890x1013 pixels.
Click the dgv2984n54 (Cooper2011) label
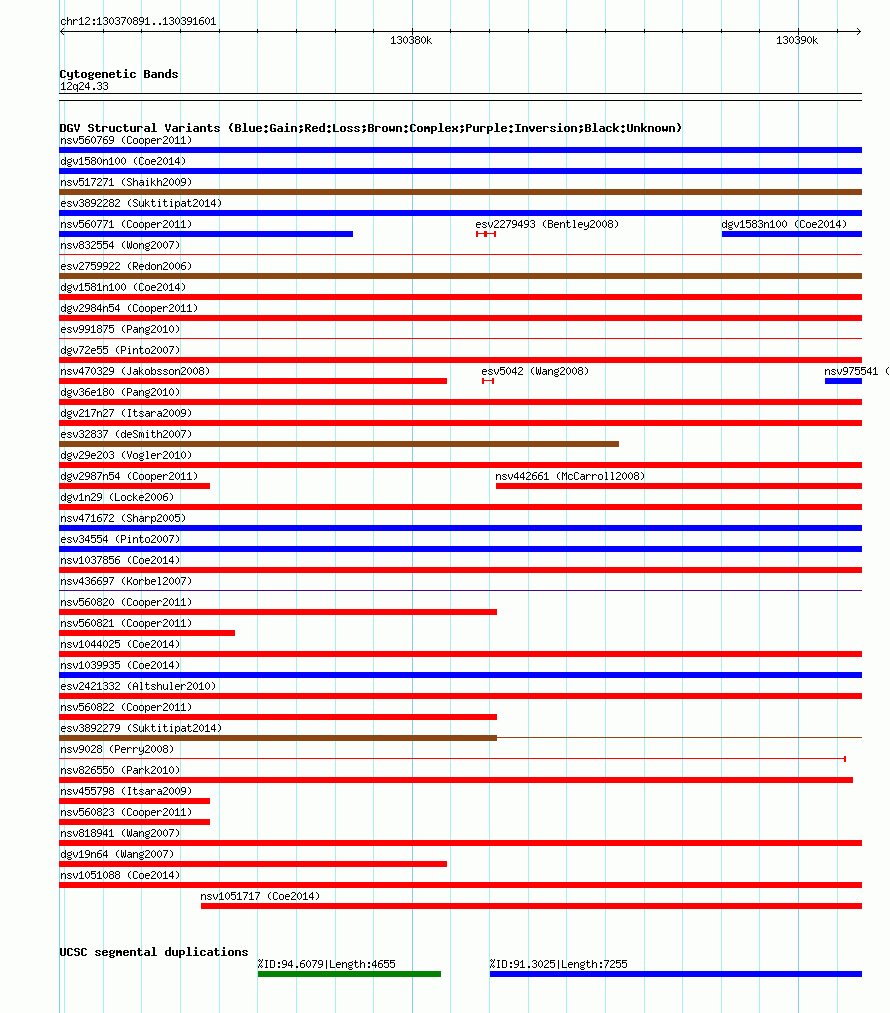click(129, 308)
